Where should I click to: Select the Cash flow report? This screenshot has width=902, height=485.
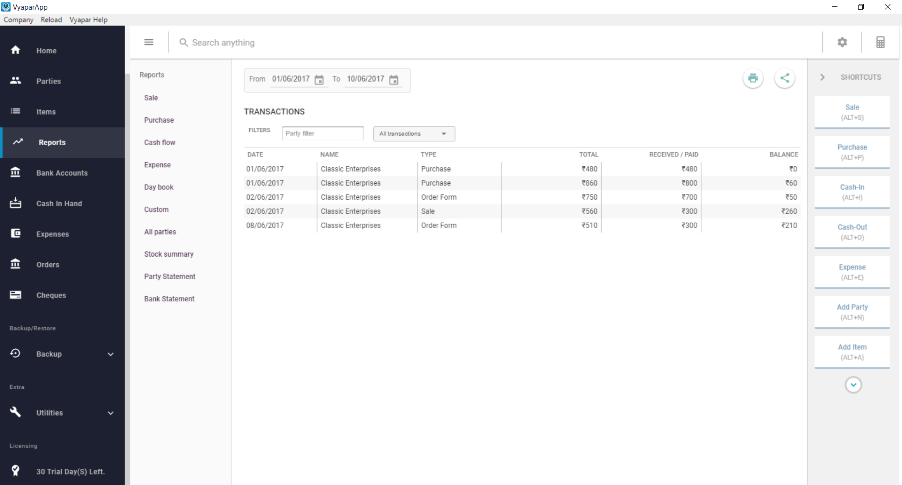click(x=160, y=142)
